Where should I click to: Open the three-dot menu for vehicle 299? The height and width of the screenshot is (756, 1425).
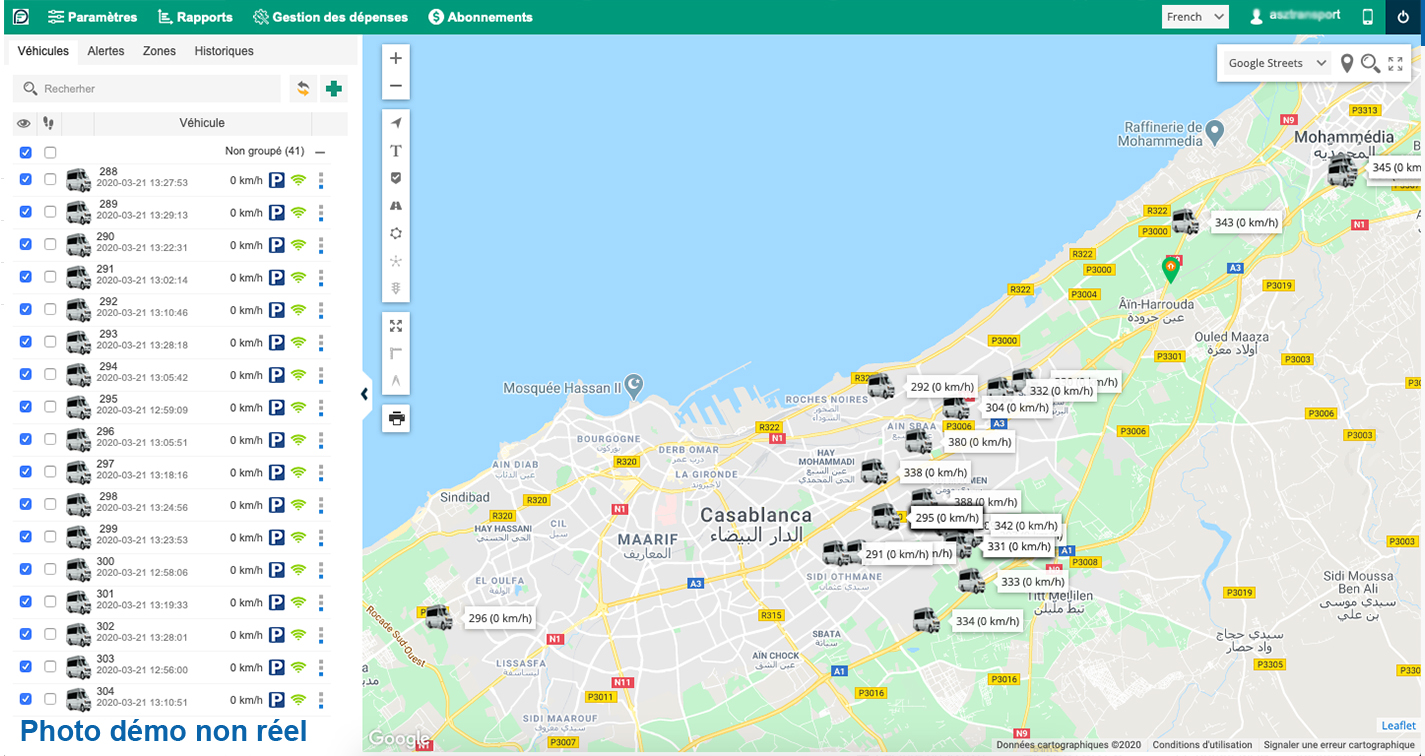pyautogui.click(x=321, y=538)
